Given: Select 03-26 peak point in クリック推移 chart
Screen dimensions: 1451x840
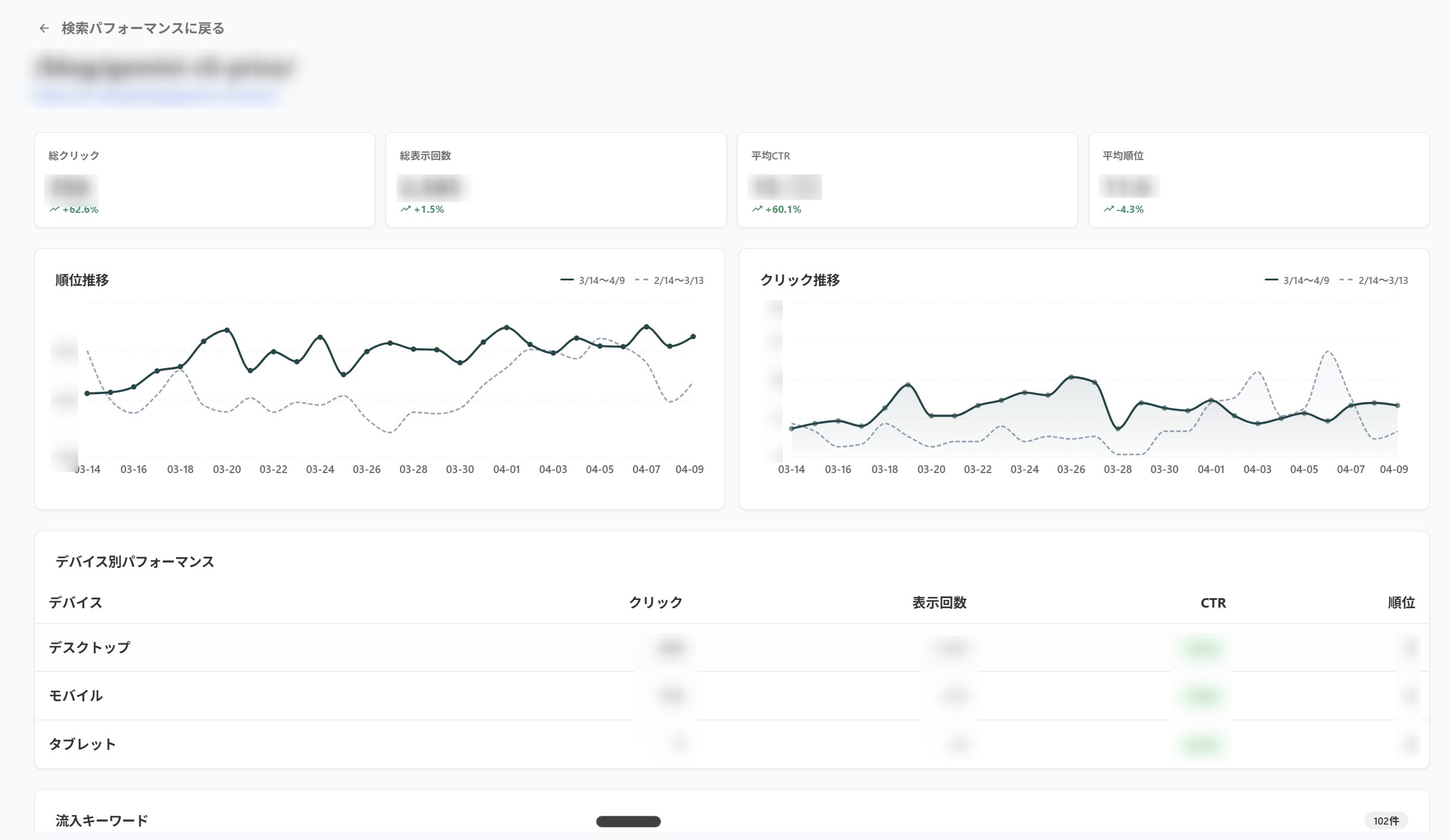Looking at the screenshot, I should pos(1071,377).
